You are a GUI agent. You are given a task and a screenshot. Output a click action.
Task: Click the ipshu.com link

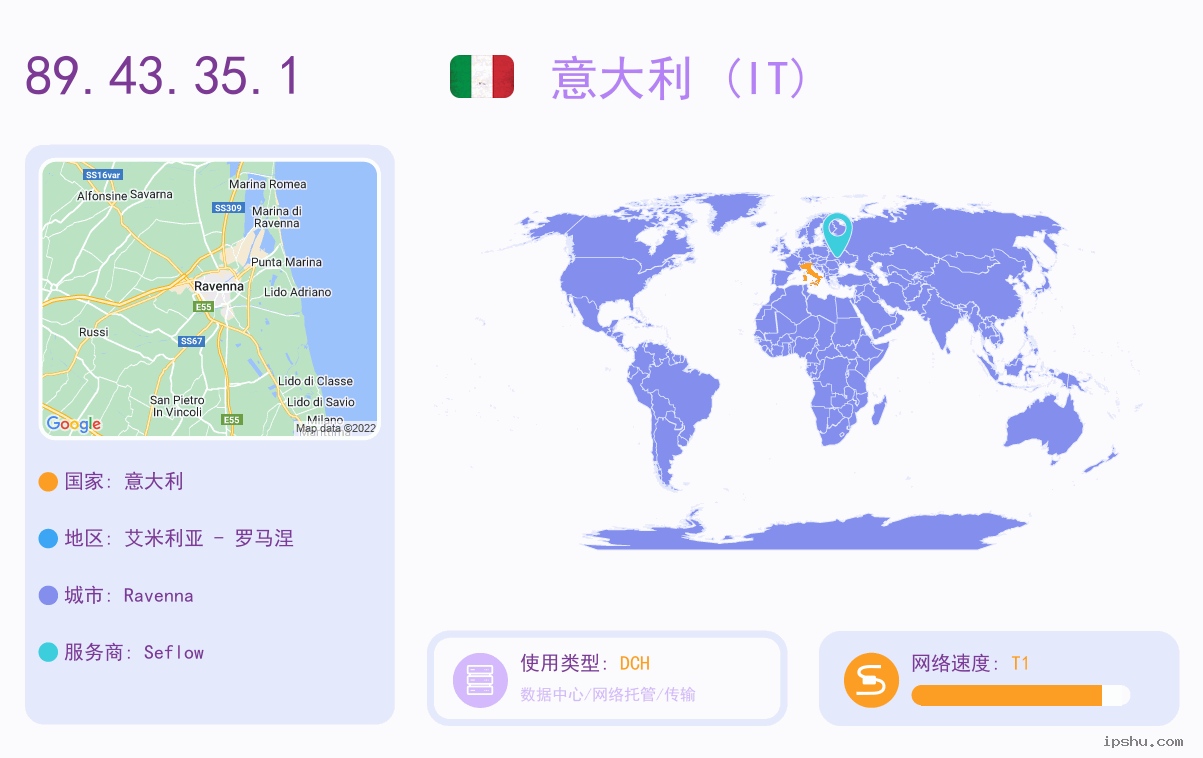(1143, 741)
